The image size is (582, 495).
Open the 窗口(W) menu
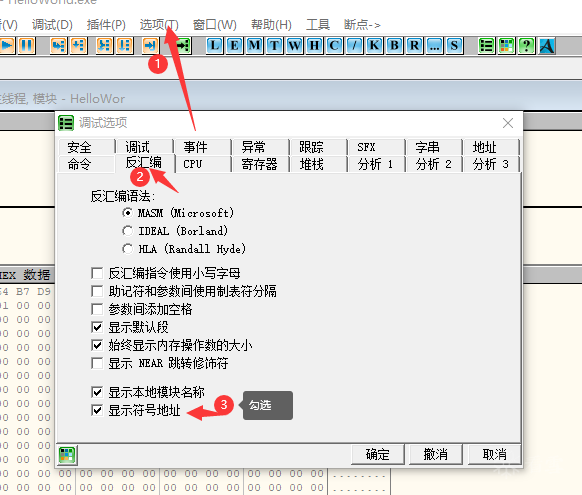tap(215, 25)
